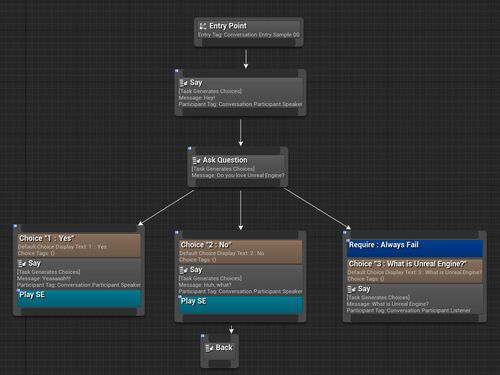Image resolution: width=500 pixels, height=375 pixels.
Task: Click the Say task with message What is Unreal Engine?
Action: 415,299
